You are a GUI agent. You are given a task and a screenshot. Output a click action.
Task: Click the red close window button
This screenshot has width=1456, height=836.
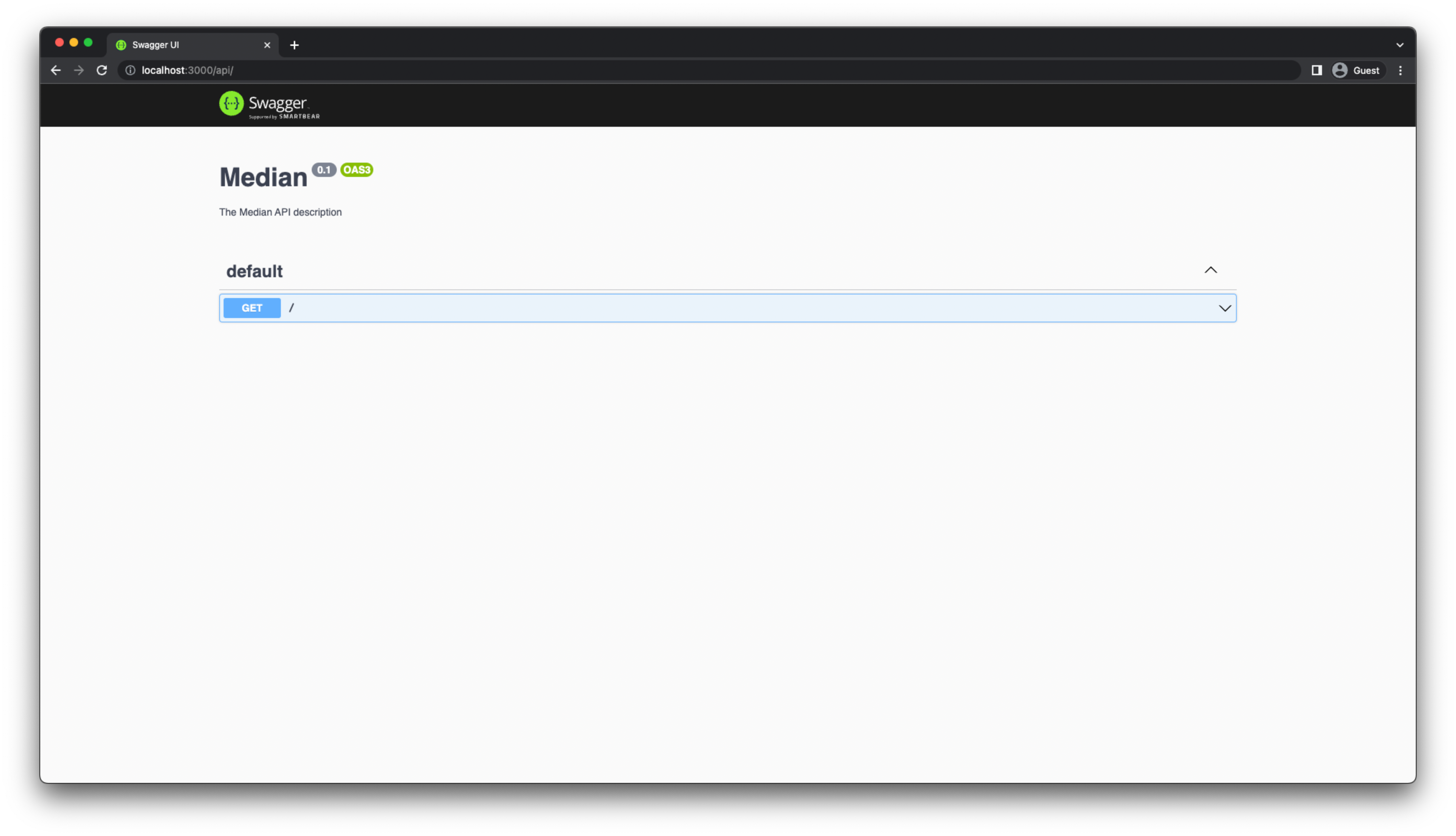click(59, 43)
